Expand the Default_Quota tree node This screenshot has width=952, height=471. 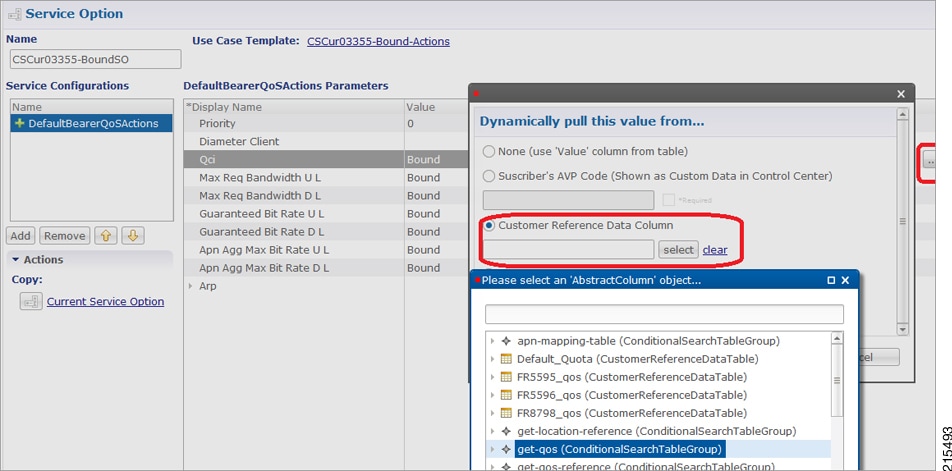pyautogui.click(x=492, y=359)
